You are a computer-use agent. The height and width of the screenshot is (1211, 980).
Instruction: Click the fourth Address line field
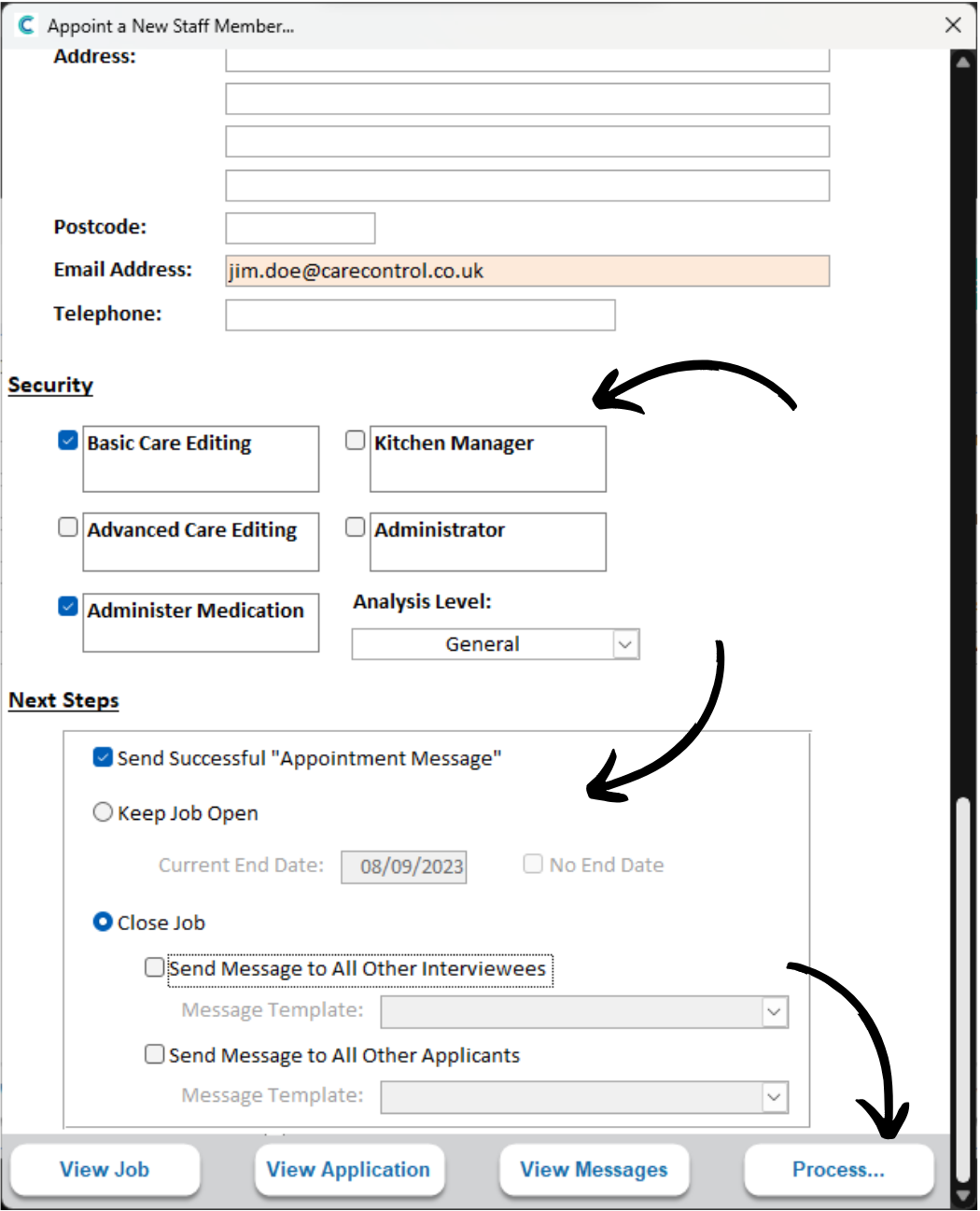[x=527, y=185]
